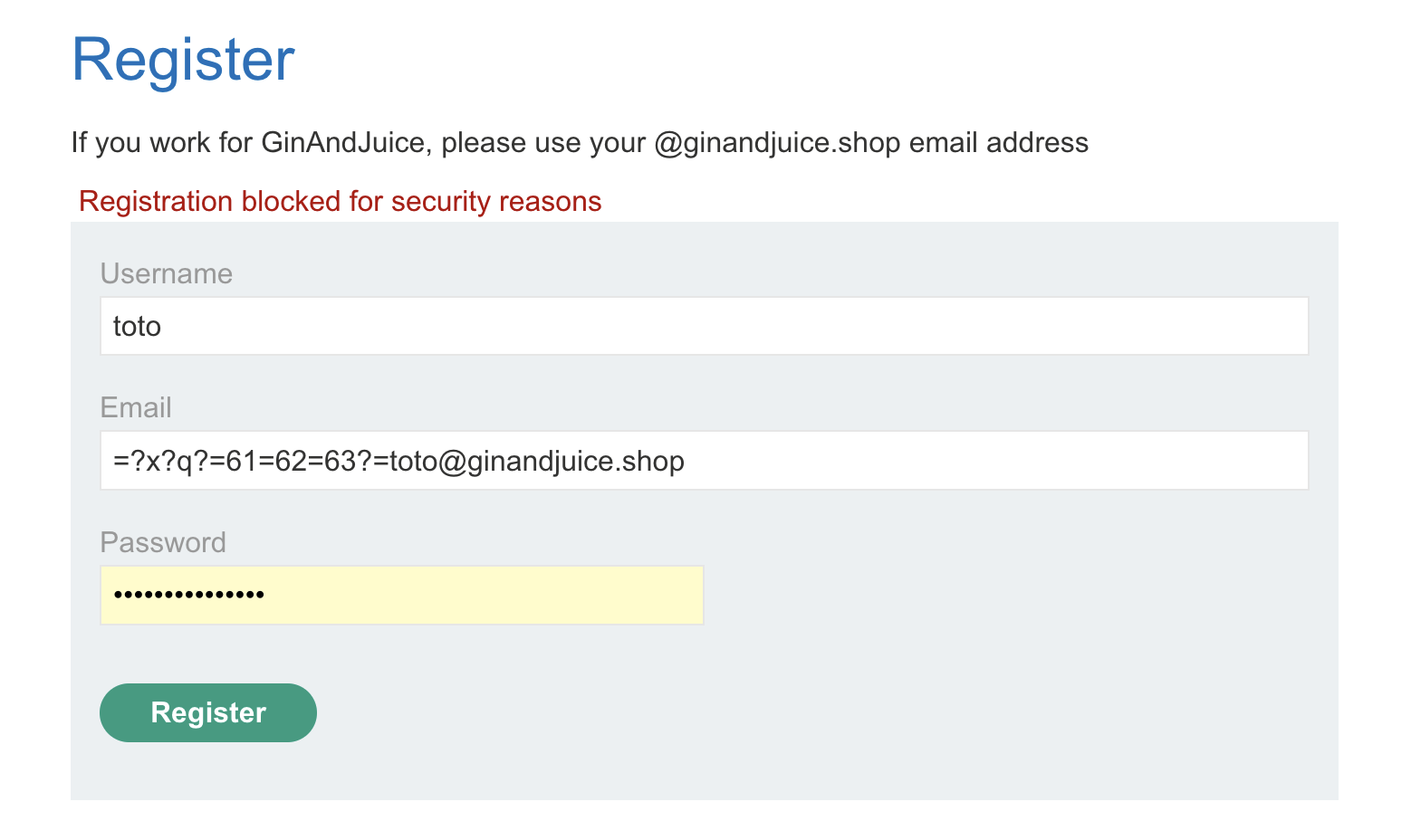Click the start of the Email field value

coord(116,460)
